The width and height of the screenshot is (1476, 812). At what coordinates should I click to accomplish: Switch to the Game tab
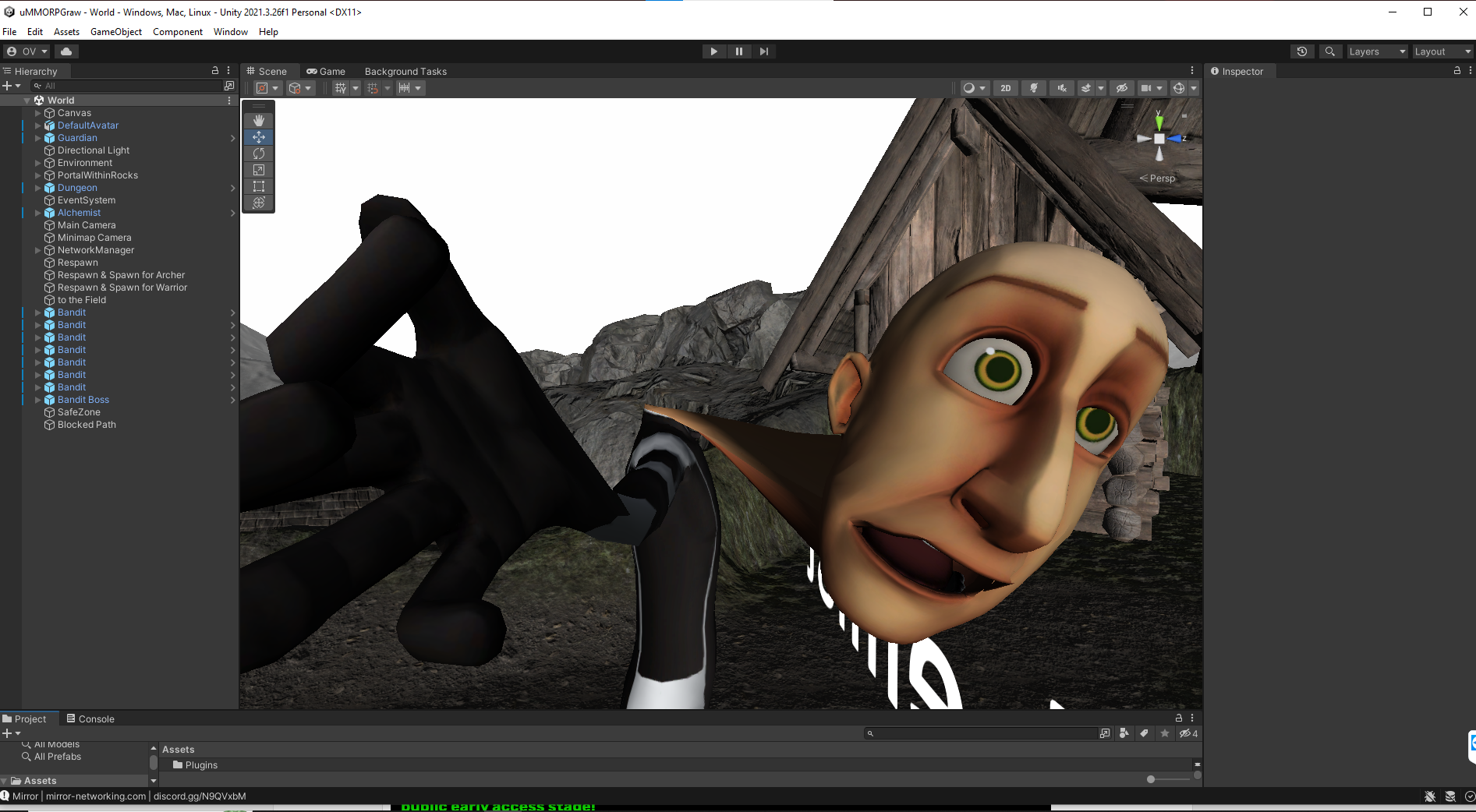(326, 71)
